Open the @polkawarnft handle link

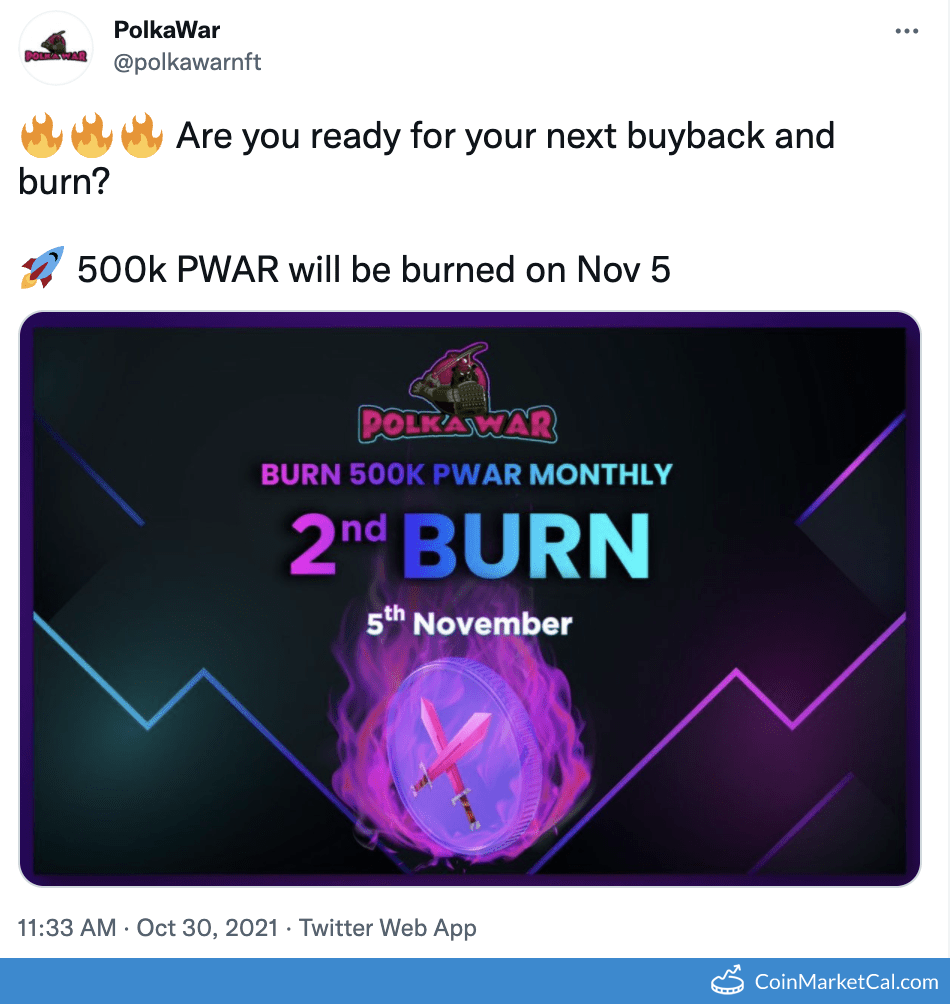pyautogui.click(x=188, y=62)
